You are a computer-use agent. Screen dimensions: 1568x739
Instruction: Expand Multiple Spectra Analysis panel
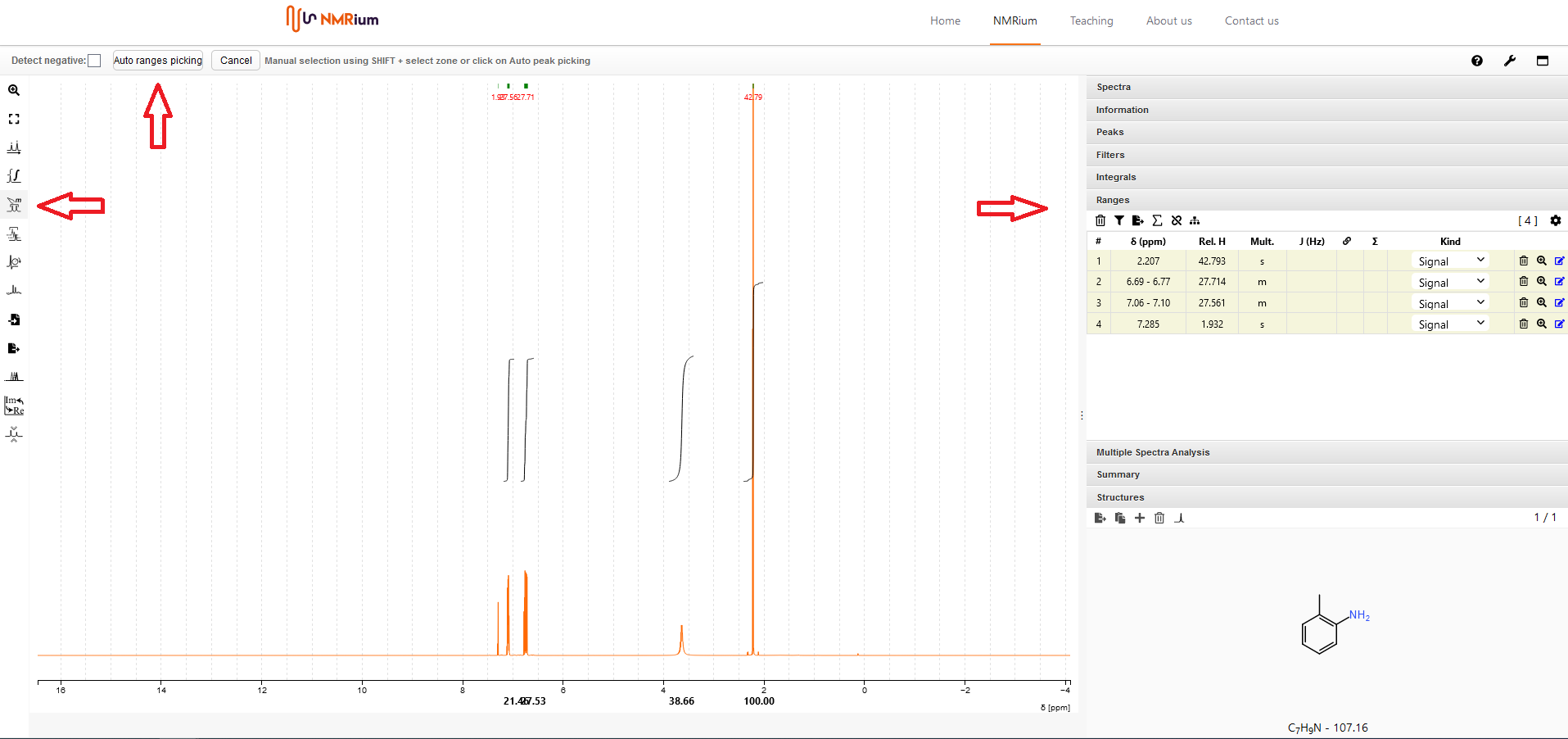[x=1326, y=452]
